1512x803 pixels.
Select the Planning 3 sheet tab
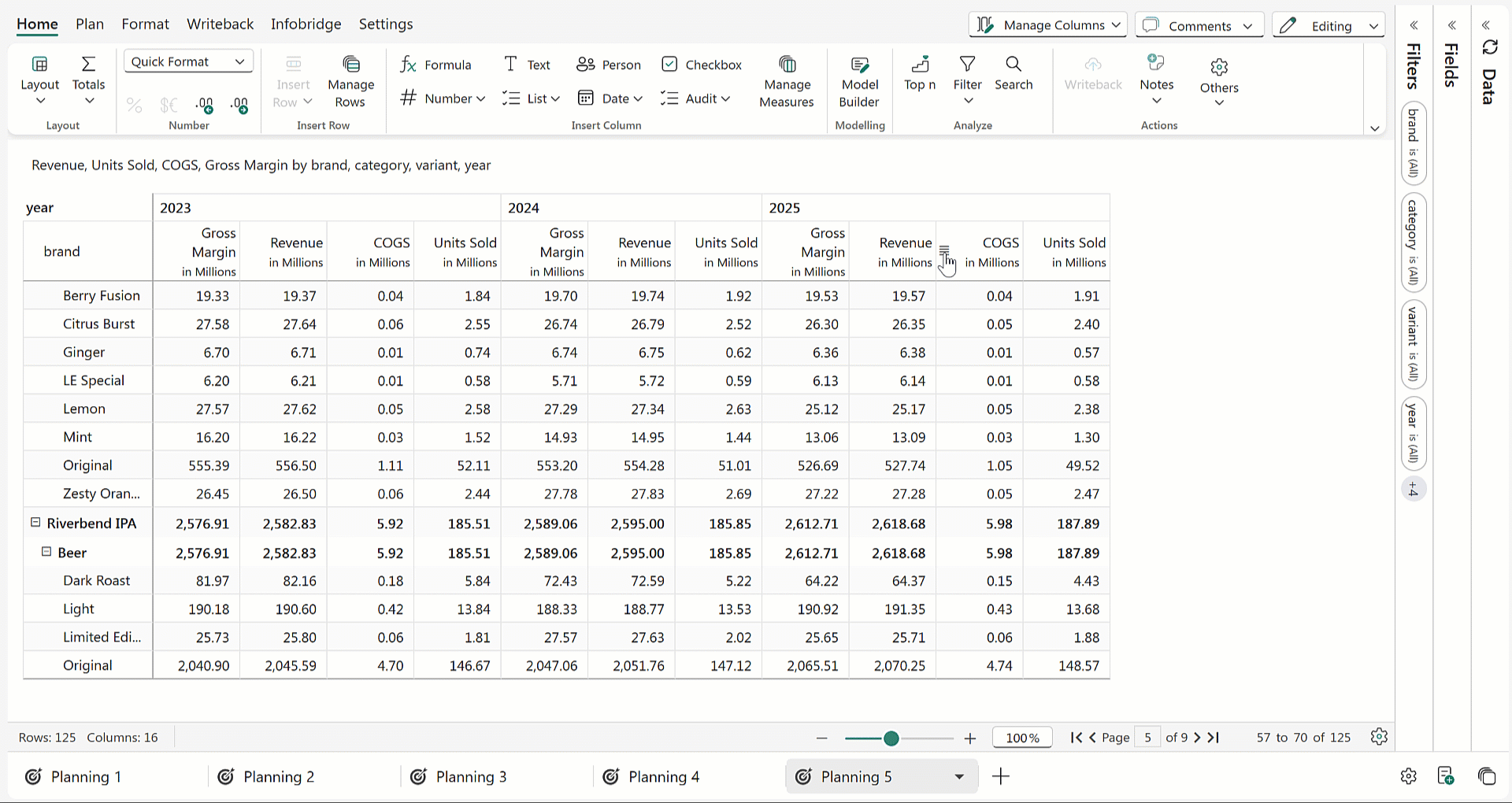click(x=471, y=777)
